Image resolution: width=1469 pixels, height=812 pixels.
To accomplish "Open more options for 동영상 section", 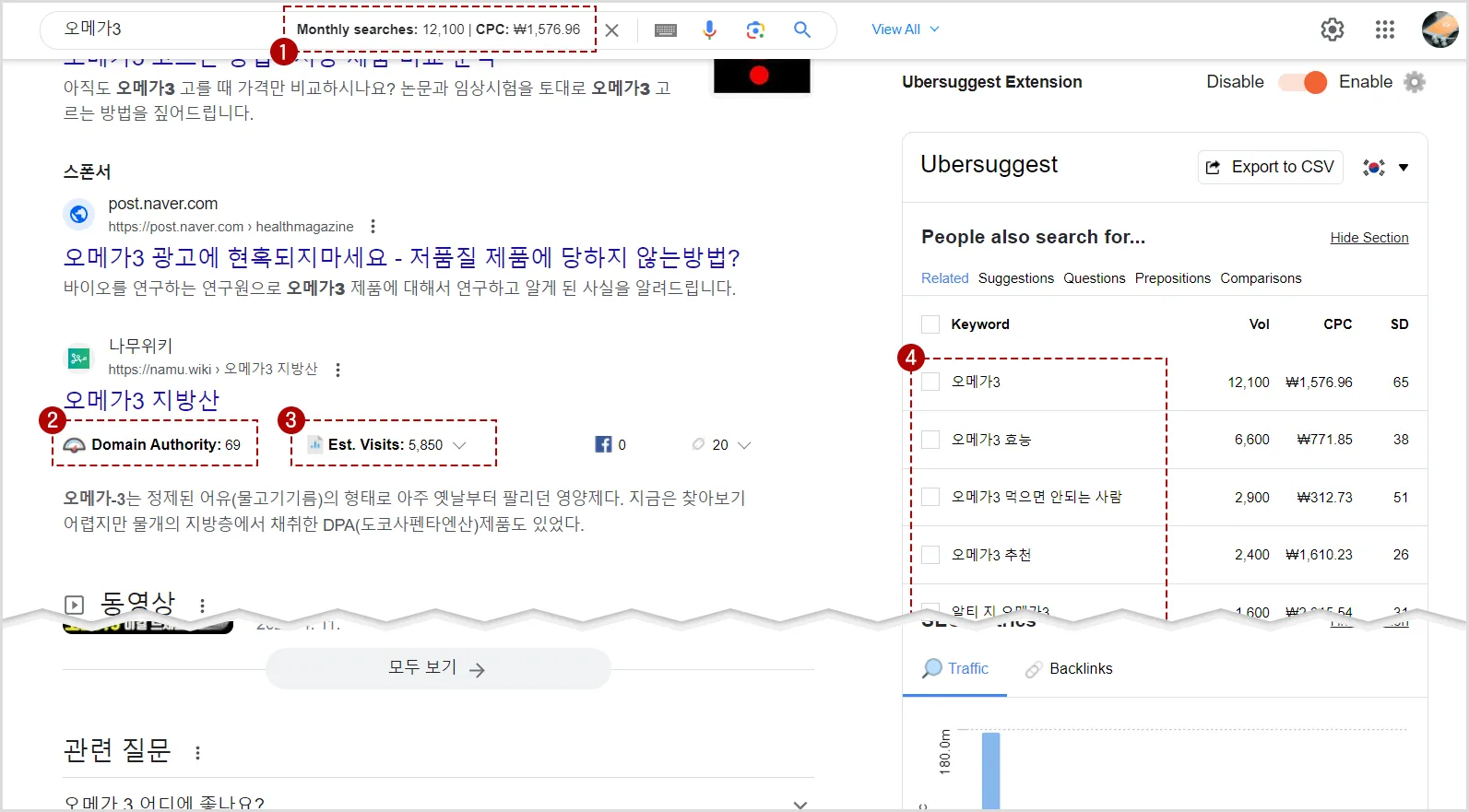I will [x=202, y=606].
